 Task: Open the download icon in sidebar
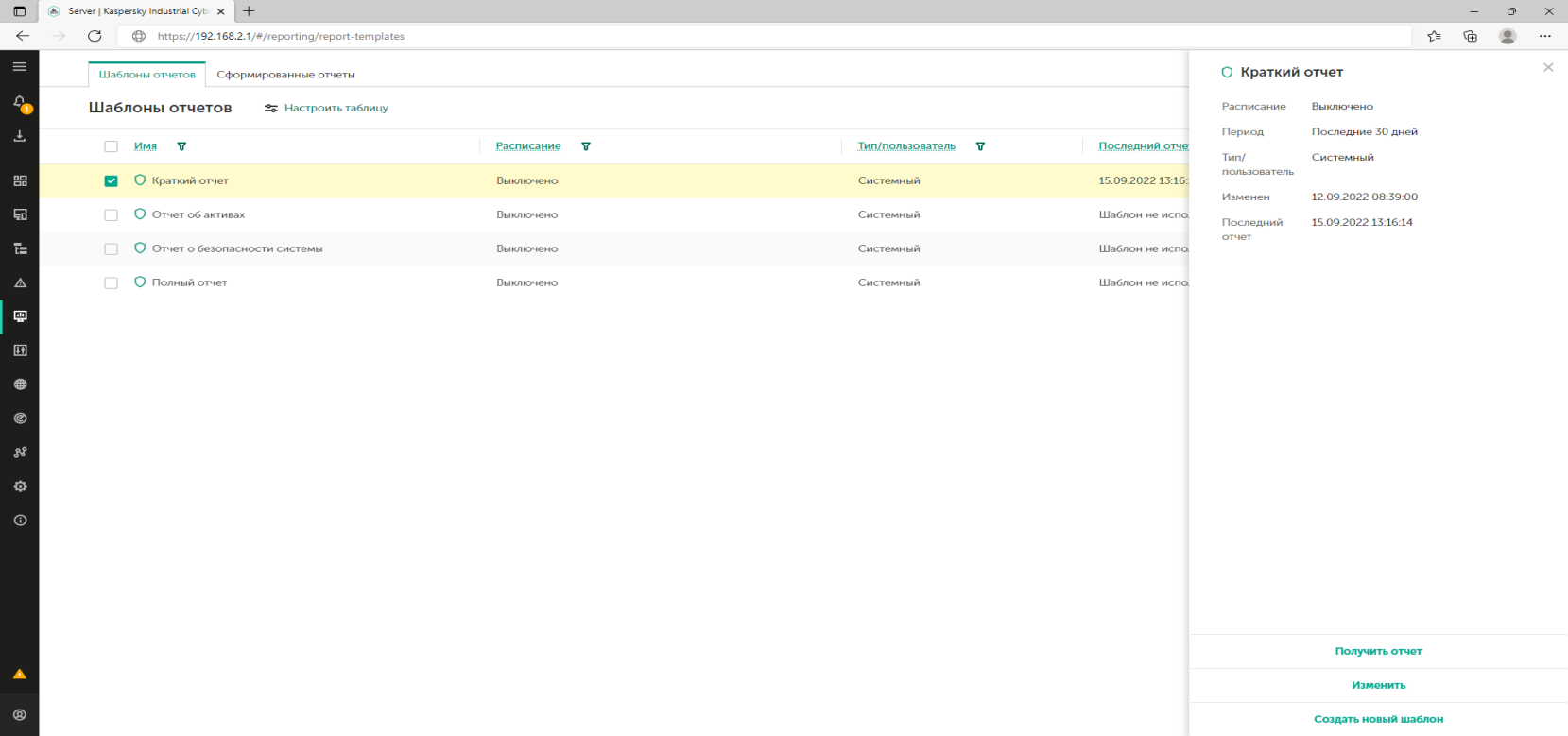(x=19, y=136)
